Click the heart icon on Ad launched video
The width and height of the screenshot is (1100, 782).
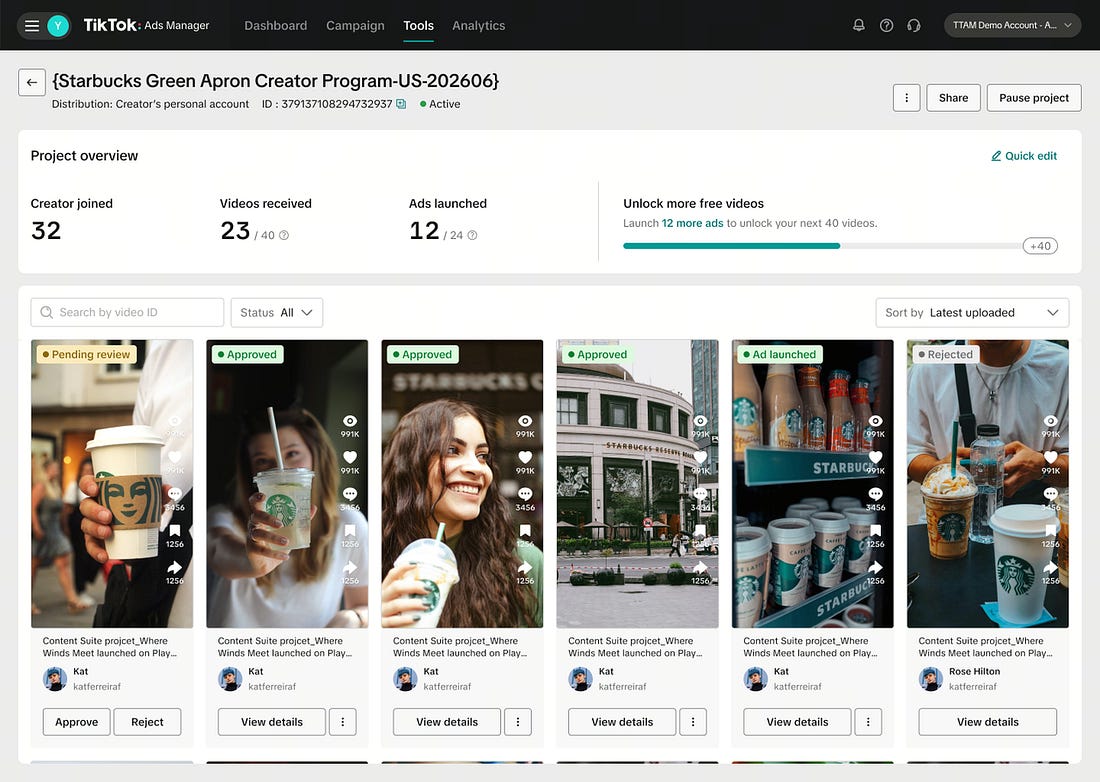pyautogui.click(x=876, y=457)
